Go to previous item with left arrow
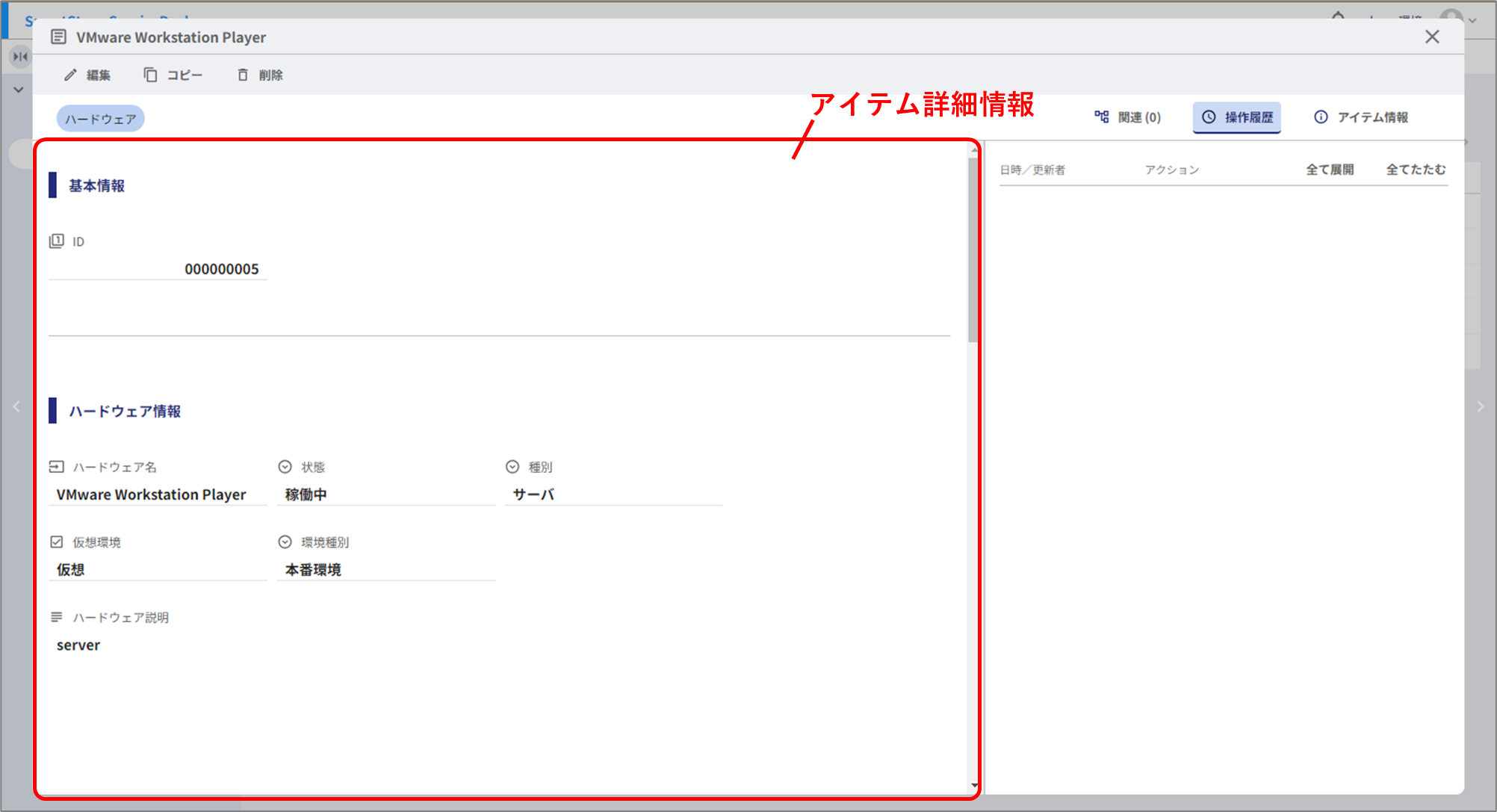This screenshot has width=1497, height=812. [16, 406]
